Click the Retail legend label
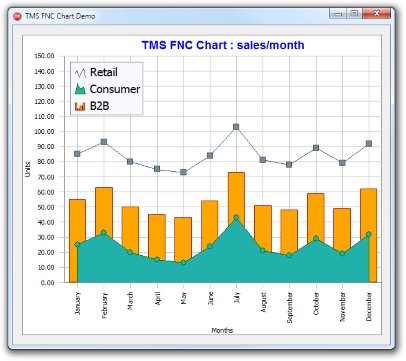This screenshot has width=406, height=361. (x=104, y=72)
